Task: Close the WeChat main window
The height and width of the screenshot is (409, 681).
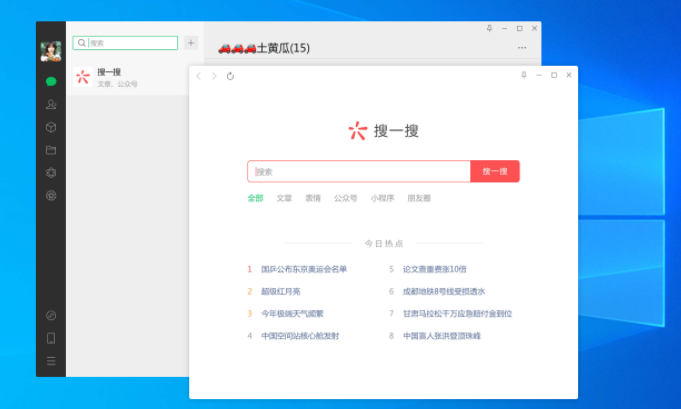Action: [x=535, y=28]
